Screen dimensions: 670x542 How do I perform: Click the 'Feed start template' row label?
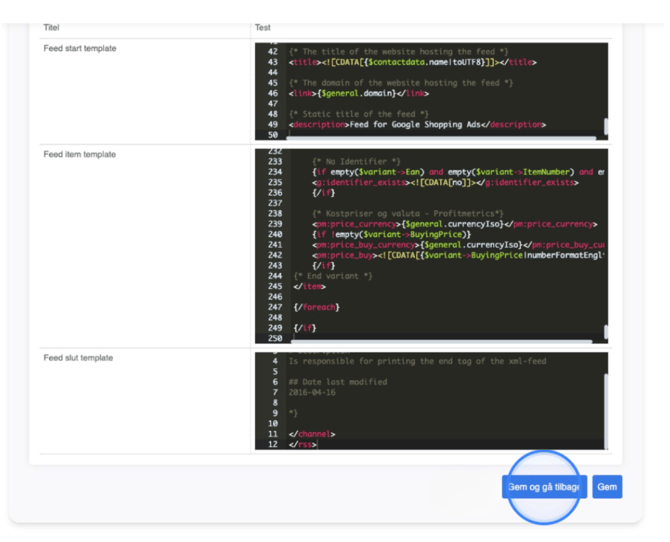[x=80, y=48]
